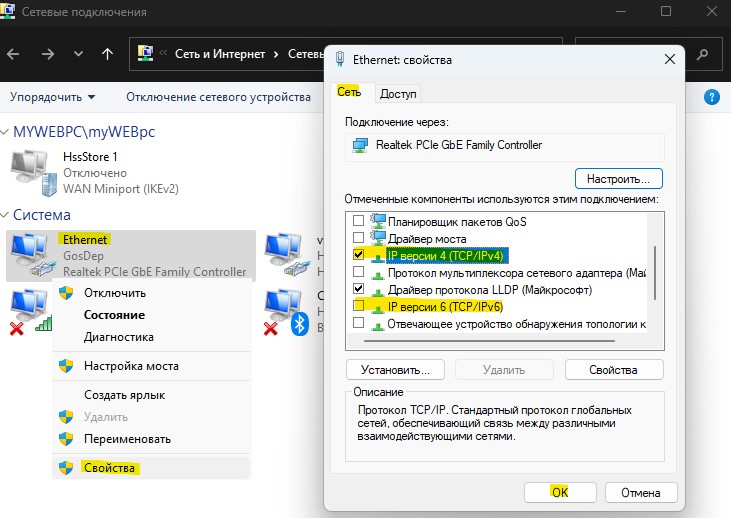Click the breadcrumb chevron after Сеть и Интернет
Screen dimensions: 731x519
[276, 55]
